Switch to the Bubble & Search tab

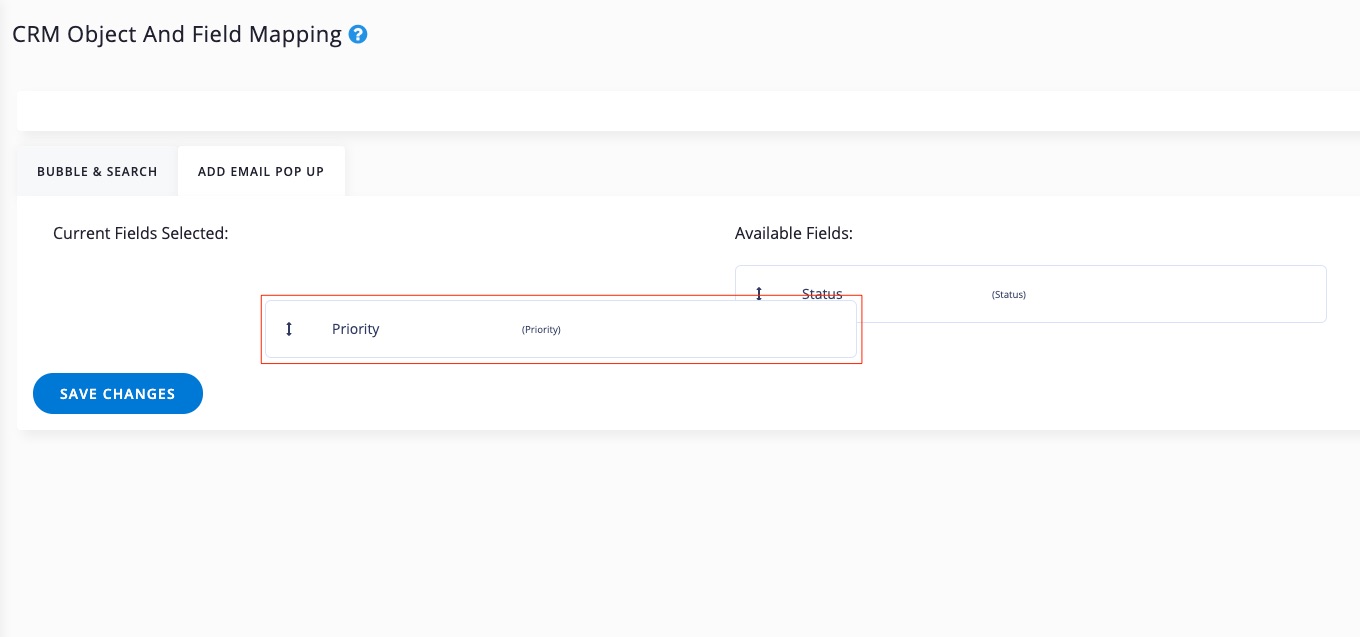click(x=97, y=172)
